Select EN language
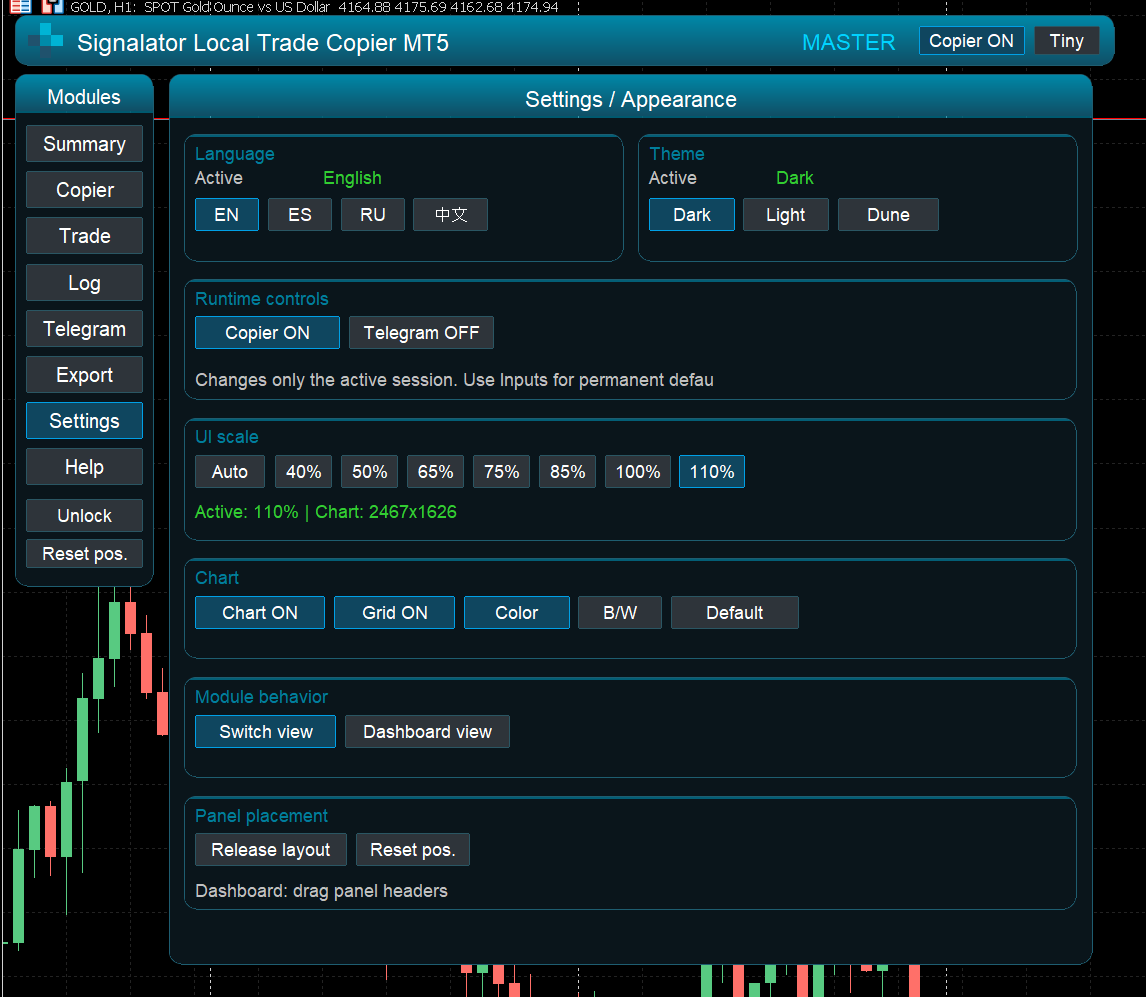Screen dimensions: 1146x997 (x=227, y=215)
